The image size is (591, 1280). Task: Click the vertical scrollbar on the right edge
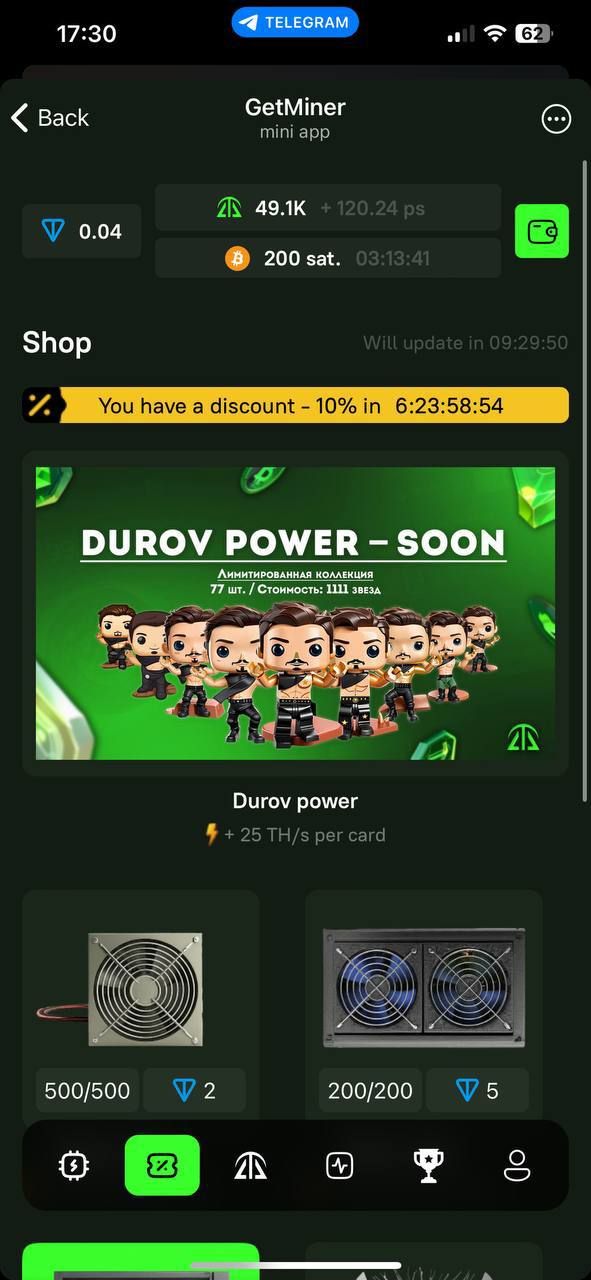click(x=584, y=480)
